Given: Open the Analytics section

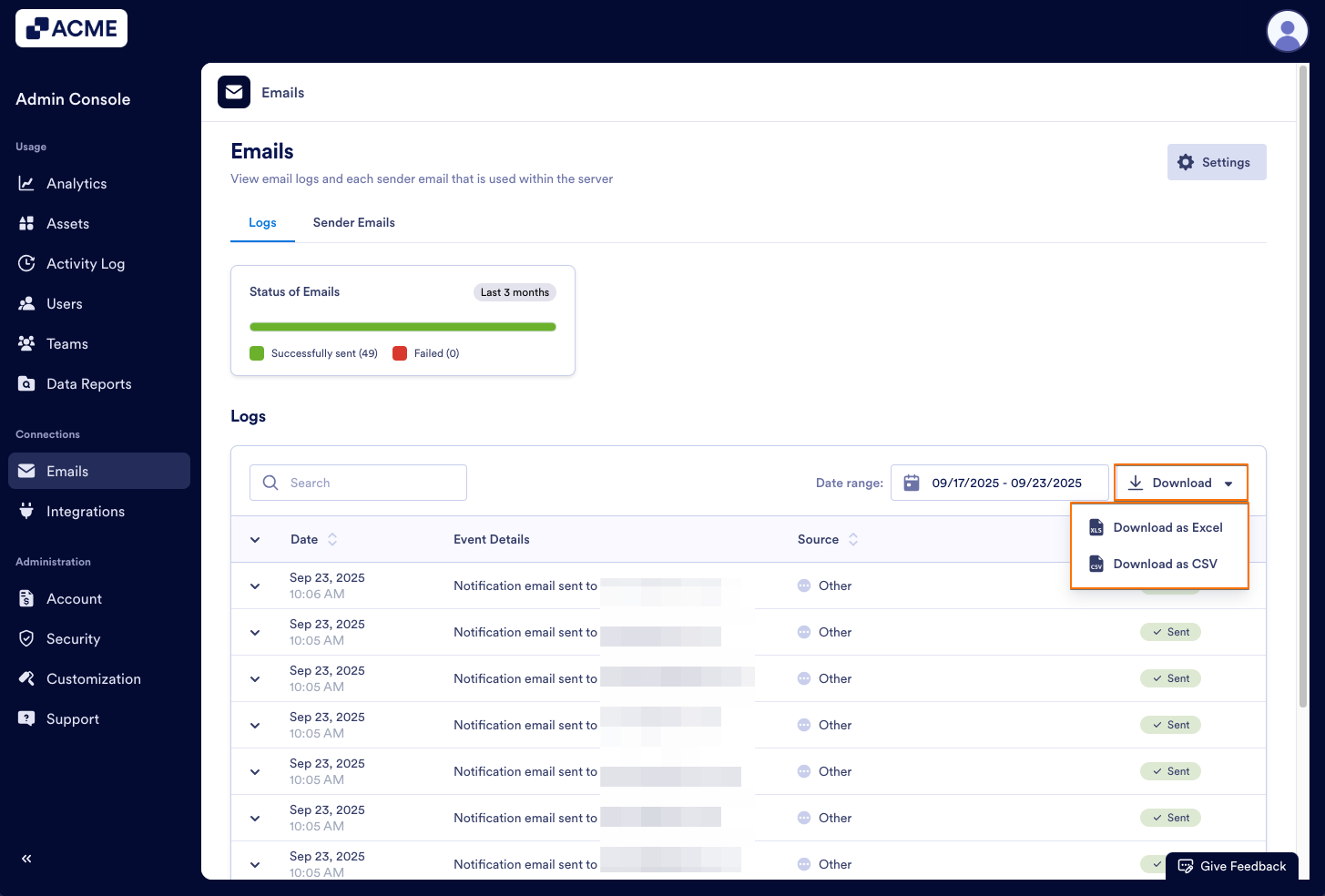Looking at the screenshot, I should [76, 183].
